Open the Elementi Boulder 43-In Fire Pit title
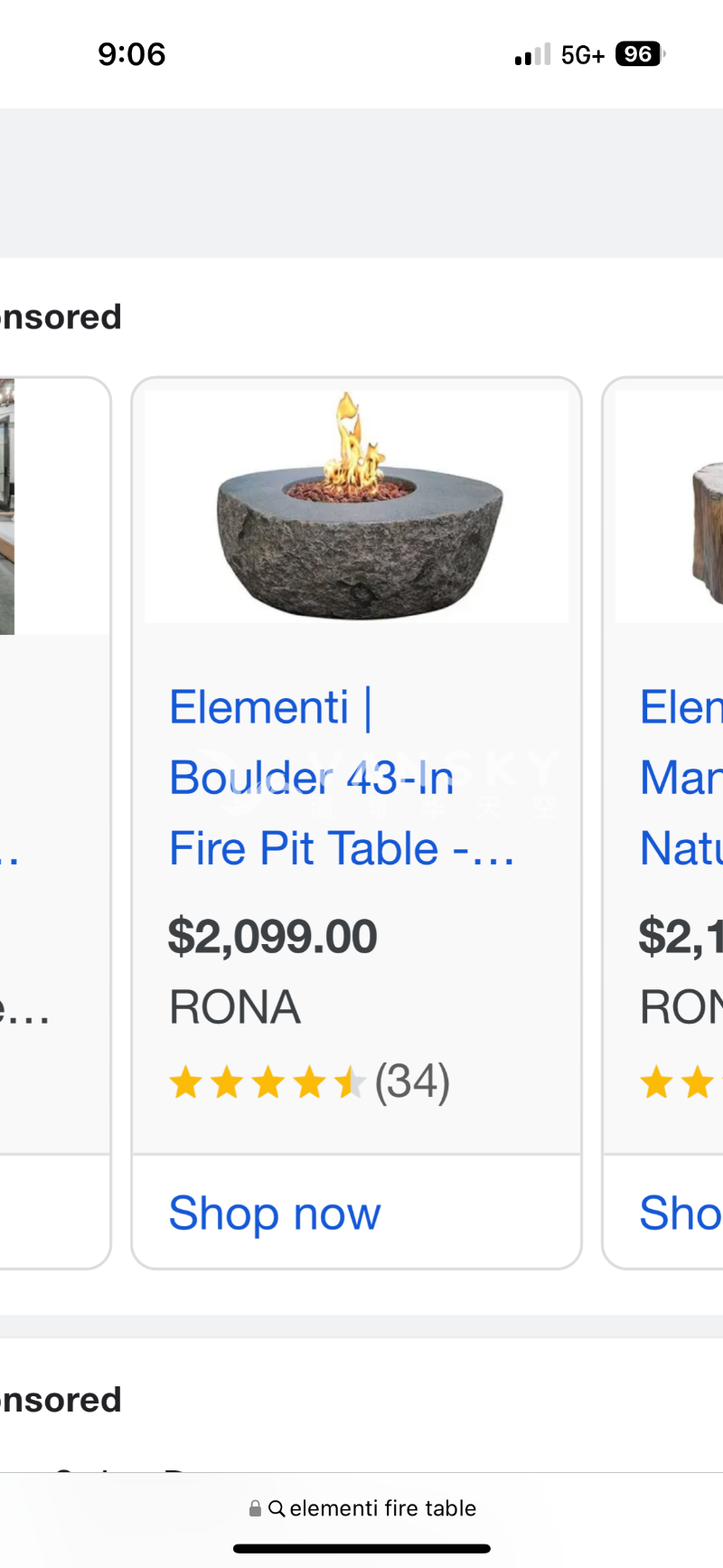 [341, 778]
